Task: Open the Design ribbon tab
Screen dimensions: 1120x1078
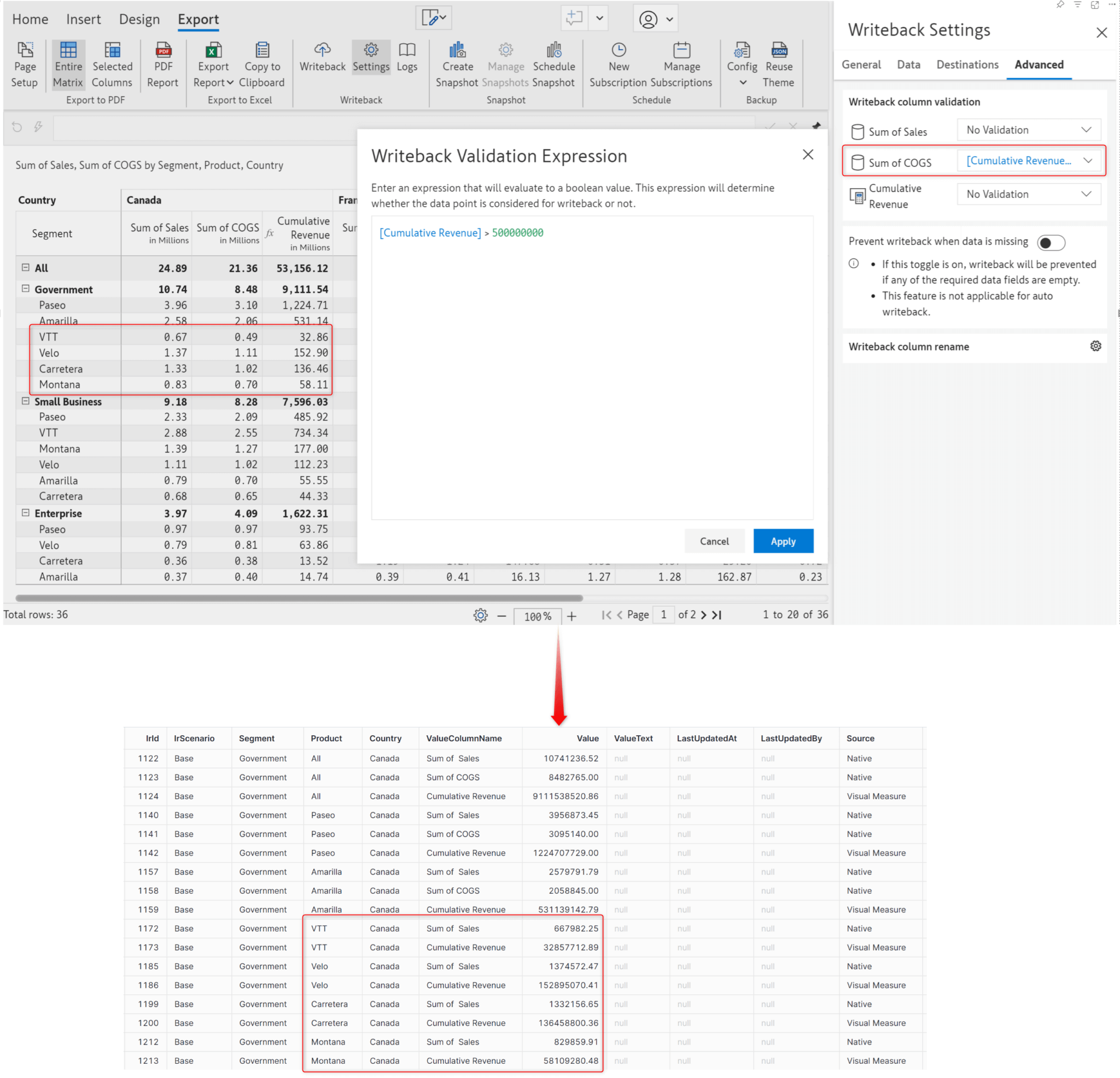Action: pyautogui.click(x=139, y=20)
